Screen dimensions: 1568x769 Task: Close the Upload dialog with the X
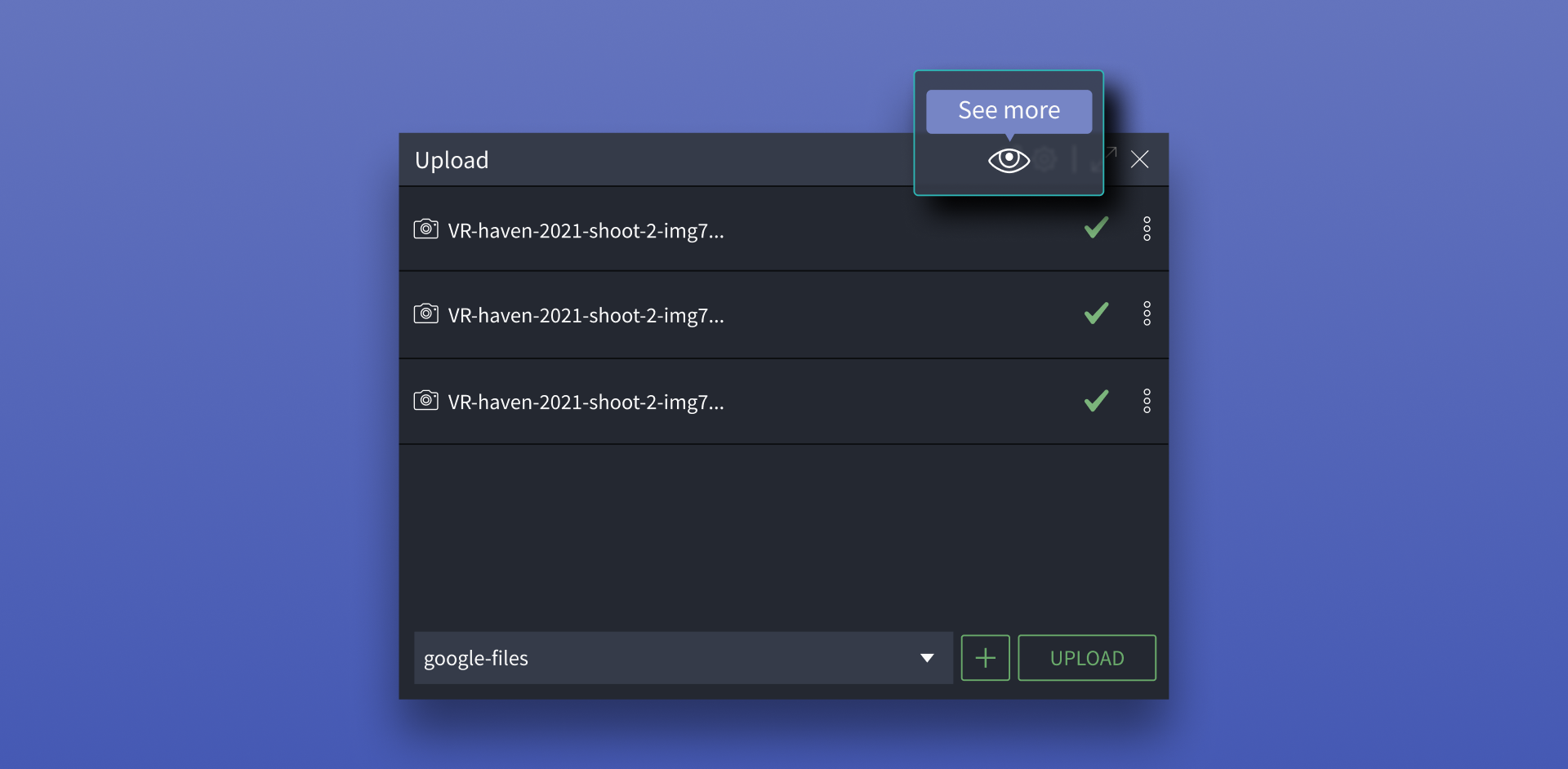[x=1139, y=159]
